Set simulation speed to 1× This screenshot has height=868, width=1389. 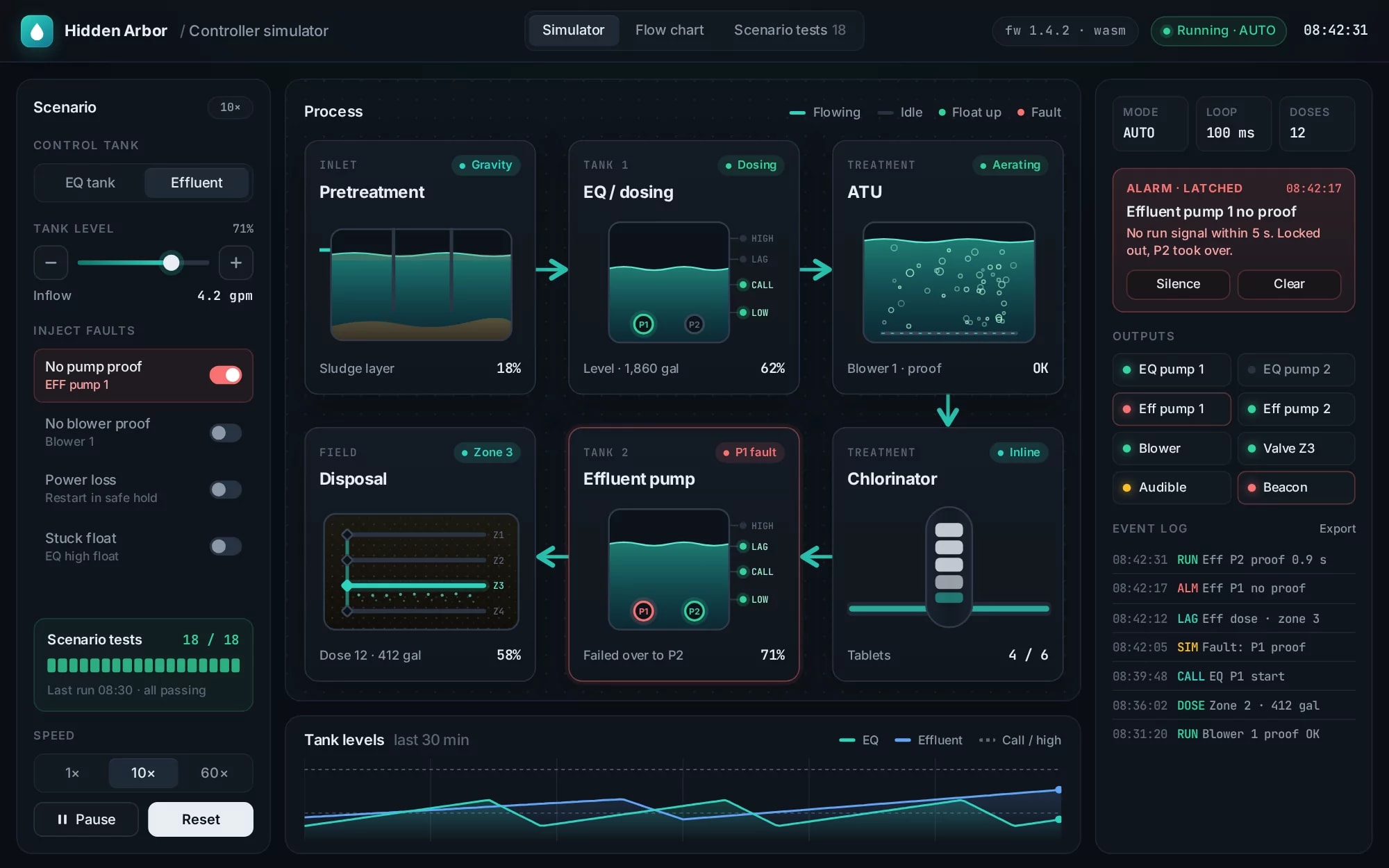[72, 773]
